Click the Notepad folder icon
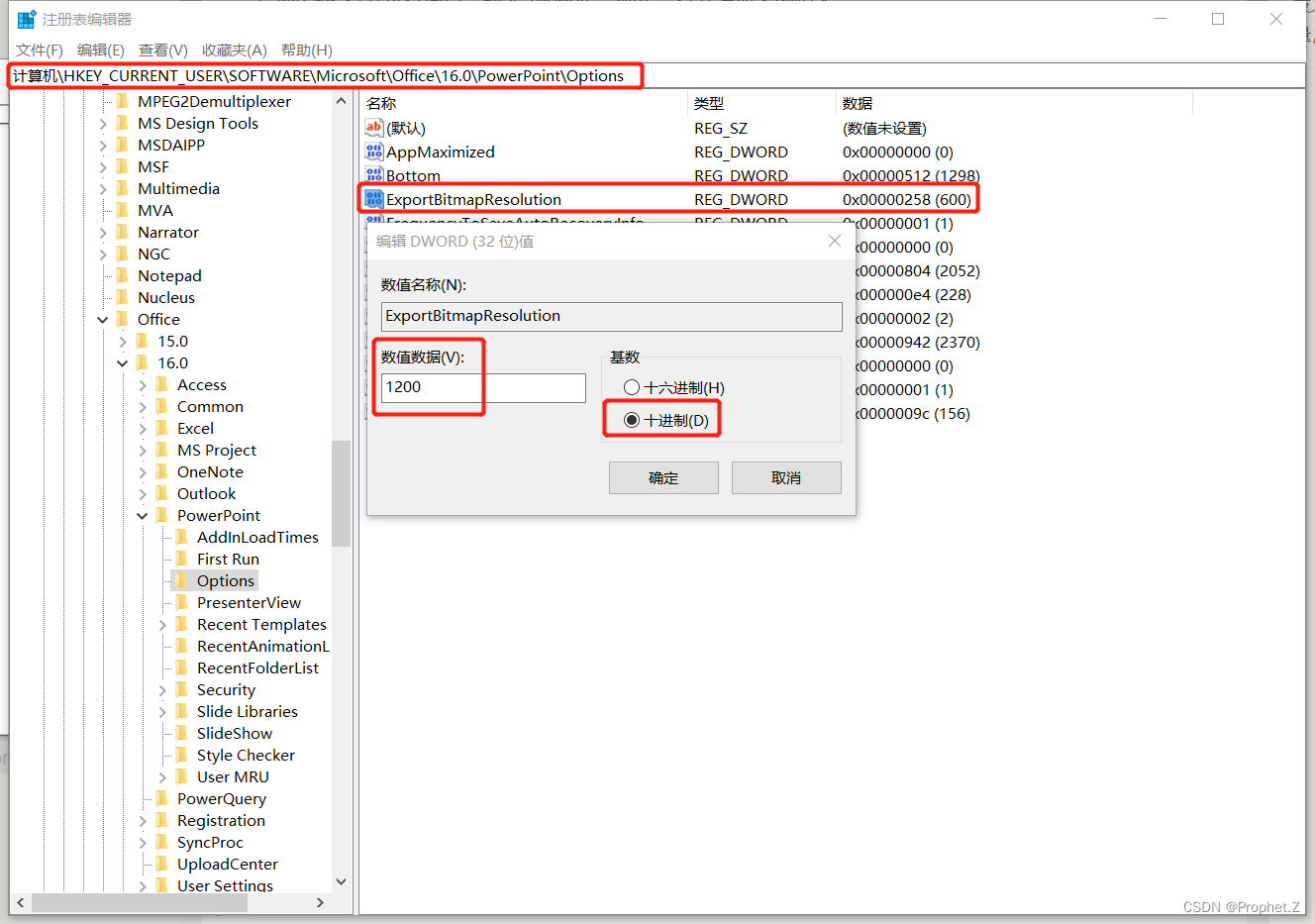This screenshot has width=1315, height=924. tap(122, 275)
